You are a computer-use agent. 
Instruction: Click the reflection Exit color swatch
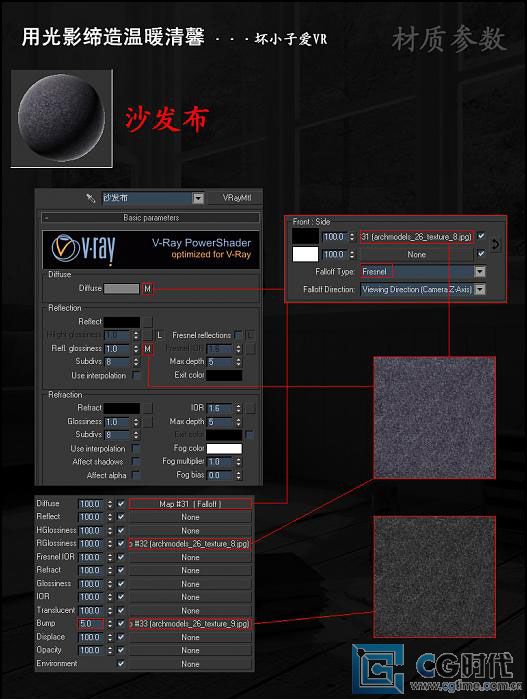click(x=224, y=375)
